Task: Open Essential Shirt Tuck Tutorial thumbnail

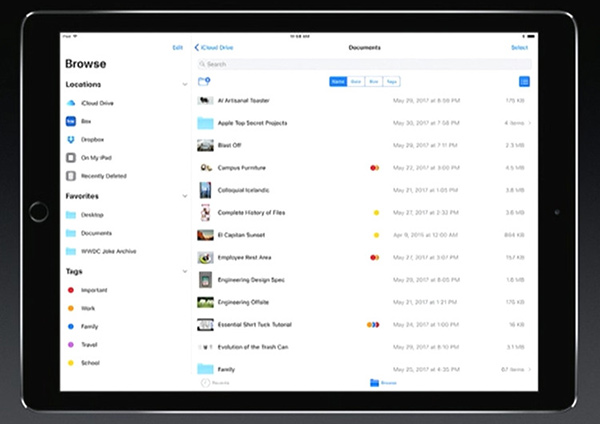Action: point(205,325)
